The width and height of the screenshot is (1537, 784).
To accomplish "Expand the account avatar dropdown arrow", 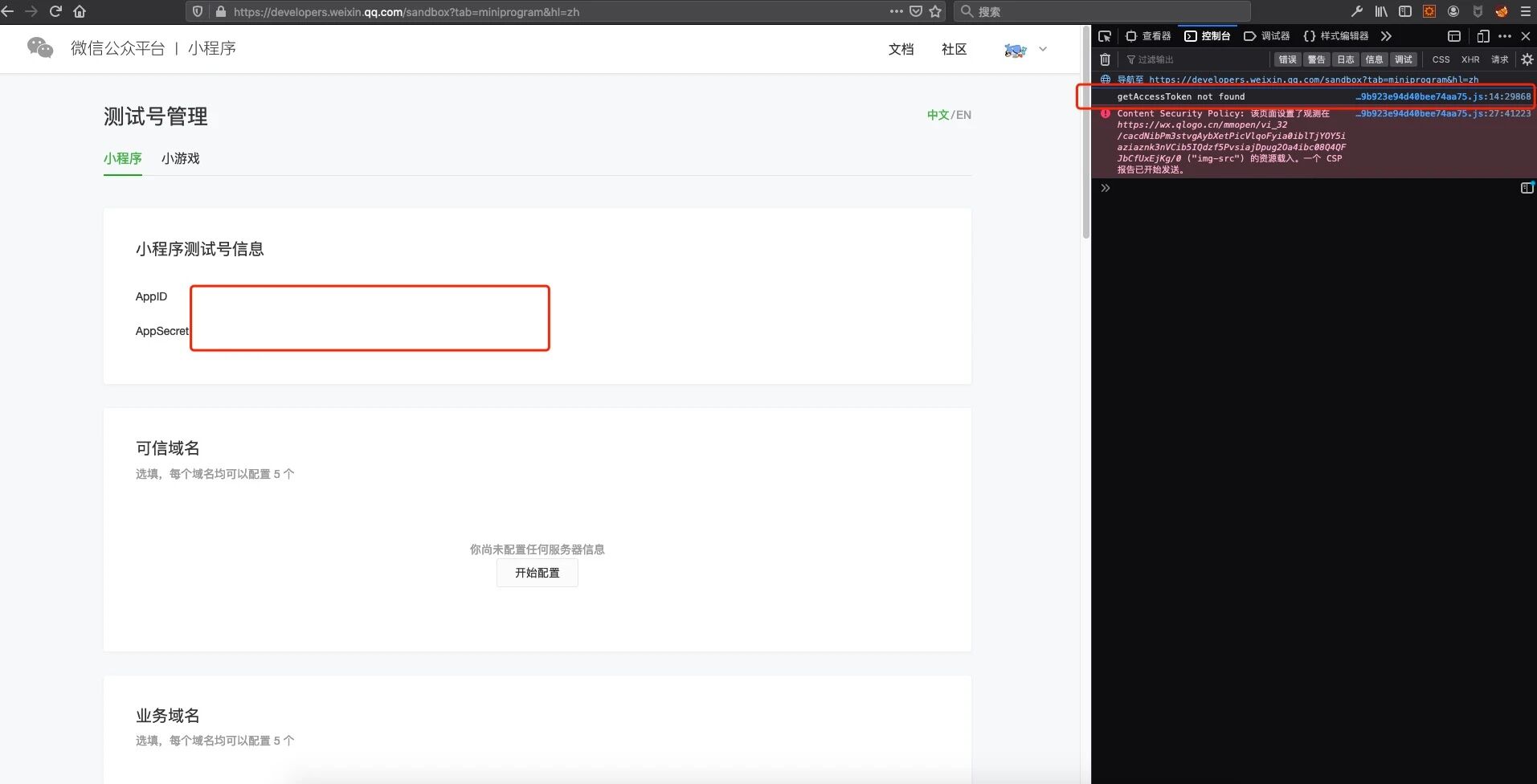I will (1043, 49).
